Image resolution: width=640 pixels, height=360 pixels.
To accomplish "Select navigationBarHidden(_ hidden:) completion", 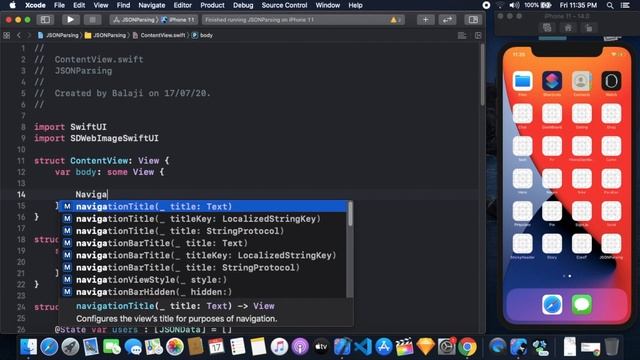I will click(203, 292).
